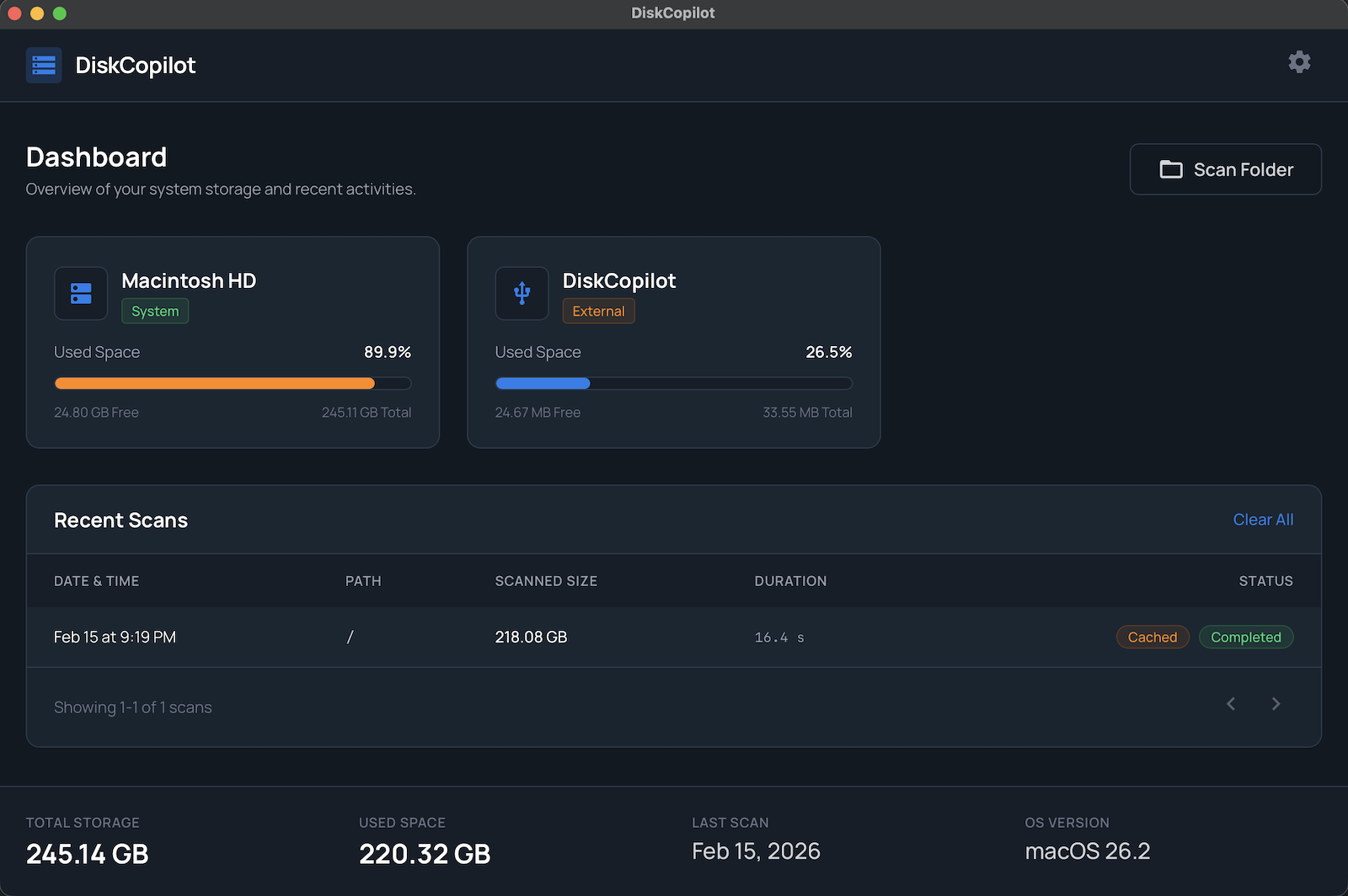Select the scan entry for Feb 15
This screenshot has width=1348, height=896.
[x=115, y=637]
